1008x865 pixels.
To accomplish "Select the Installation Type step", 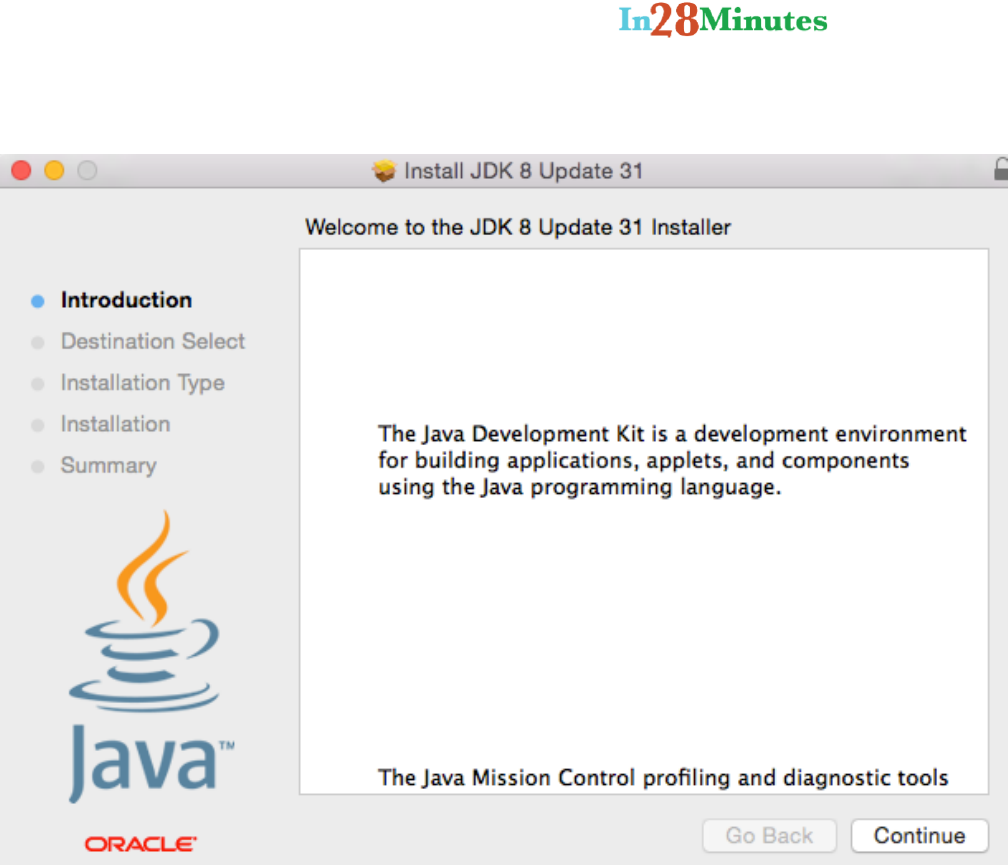I will point(143,383).
